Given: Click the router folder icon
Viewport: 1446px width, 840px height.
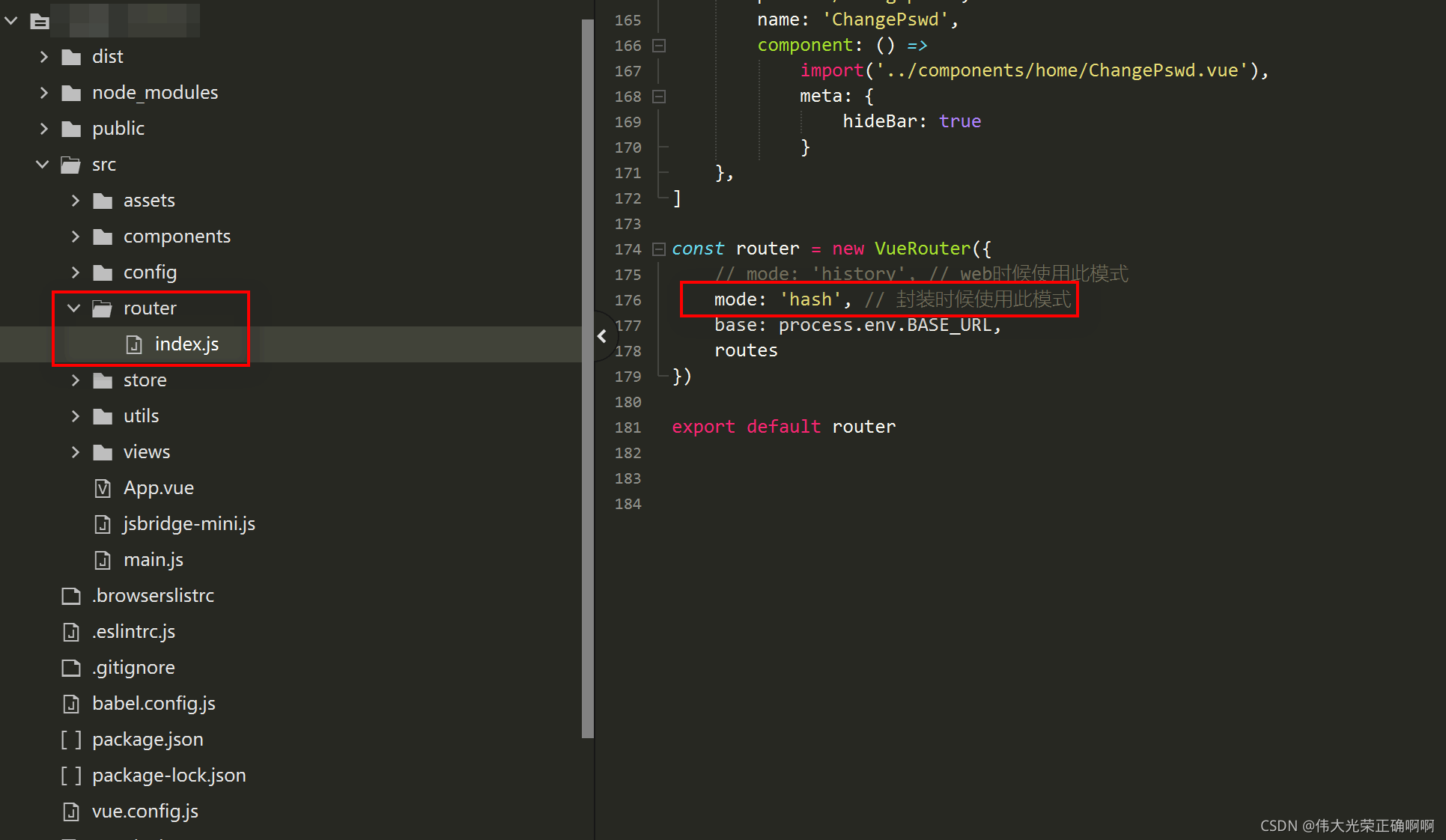Looking at the screenshot, I should pyautogui.click(x=101, y=308).
